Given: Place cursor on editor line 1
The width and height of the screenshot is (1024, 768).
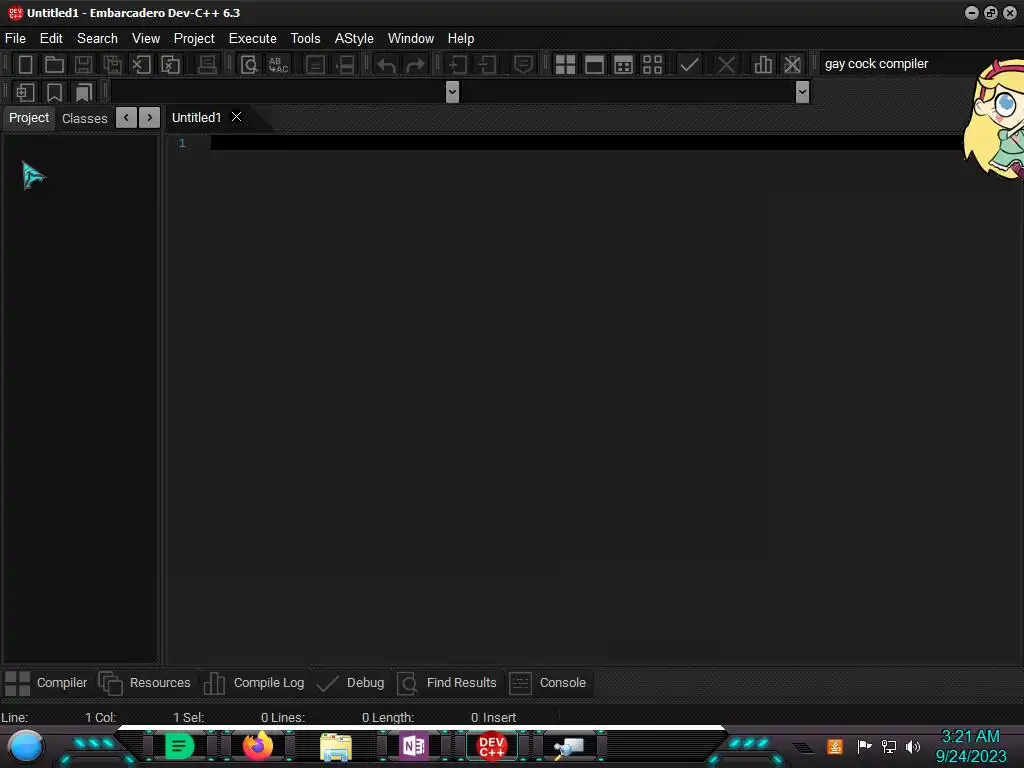Looking at the screenshot, I should [584, 143].
